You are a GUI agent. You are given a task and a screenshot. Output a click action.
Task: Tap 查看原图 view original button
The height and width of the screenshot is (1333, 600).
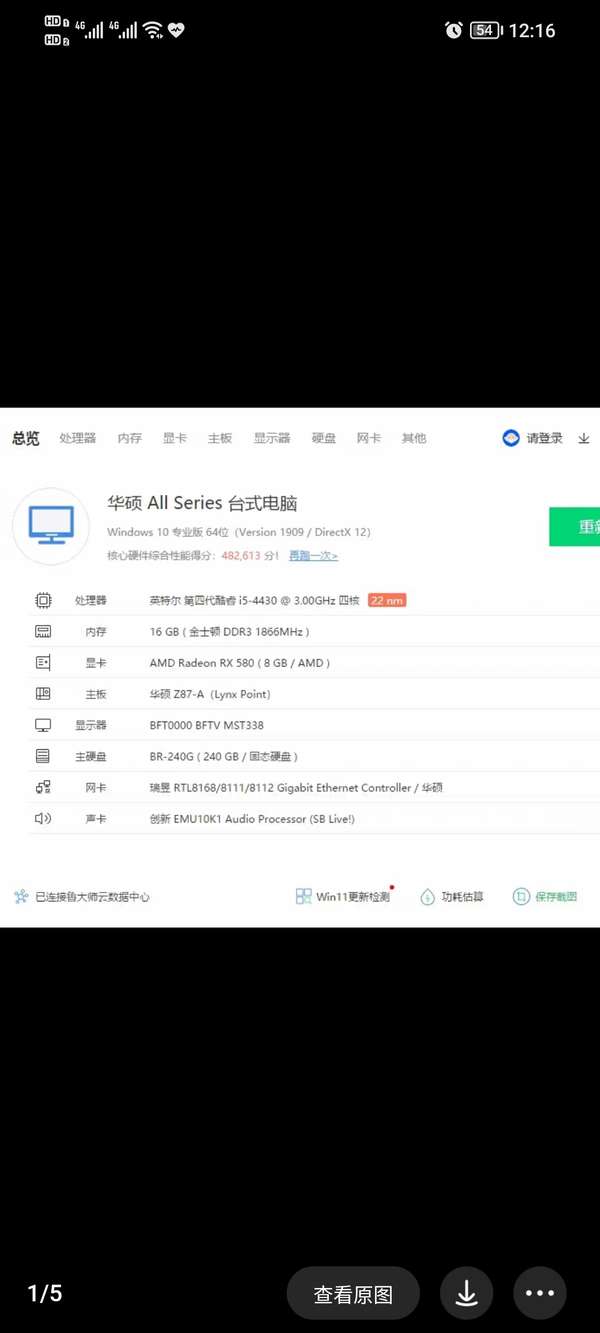353,1294
